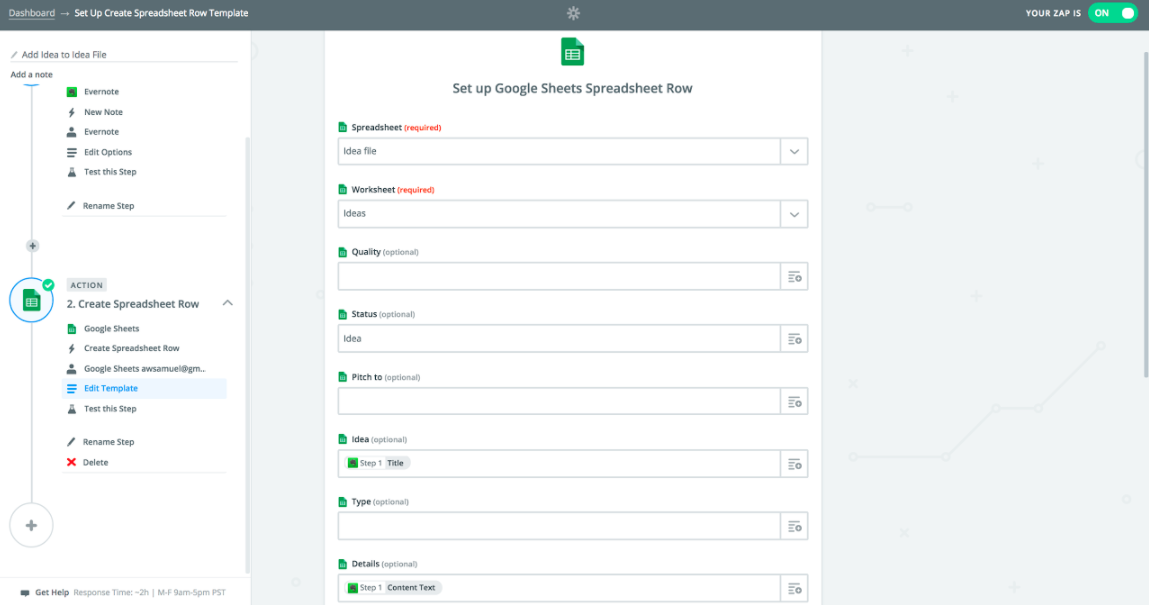This screenshot has width=1149, height=605.
Task: Toggle the Your Zap Is ON switch
Action: coord(1112,13)
